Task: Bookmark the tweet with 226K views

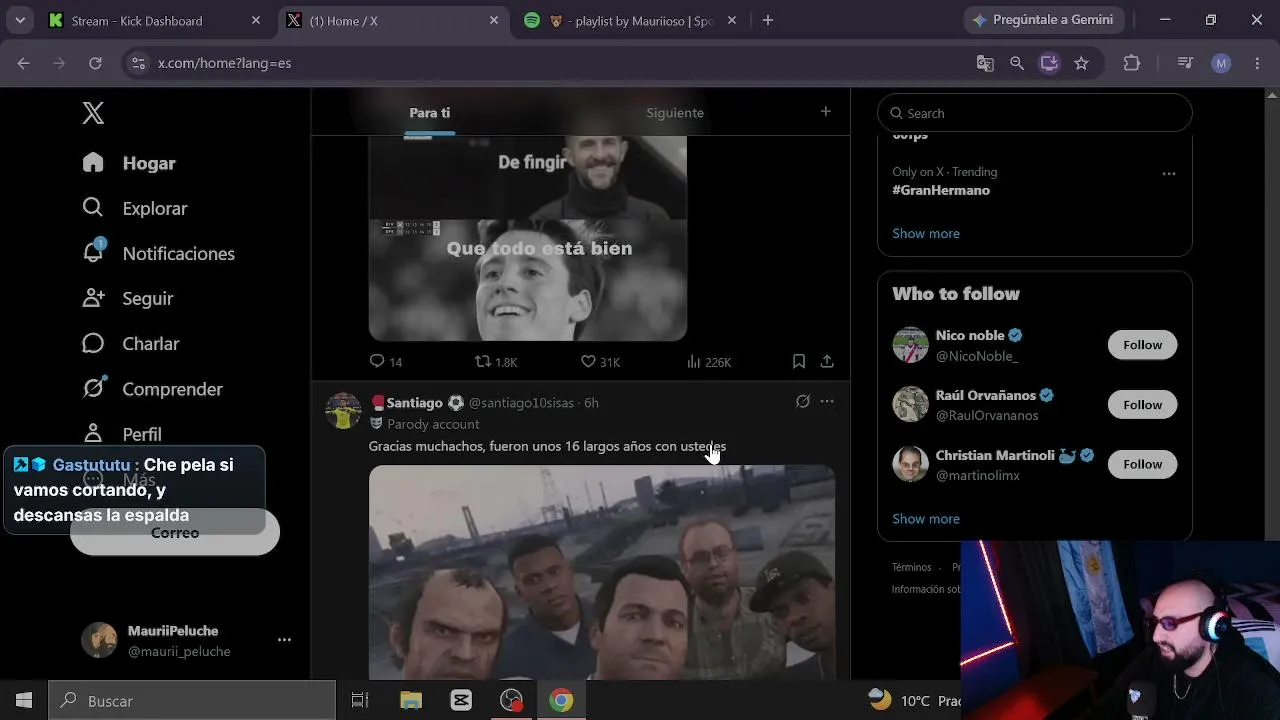Action: [x=799, y=361]
